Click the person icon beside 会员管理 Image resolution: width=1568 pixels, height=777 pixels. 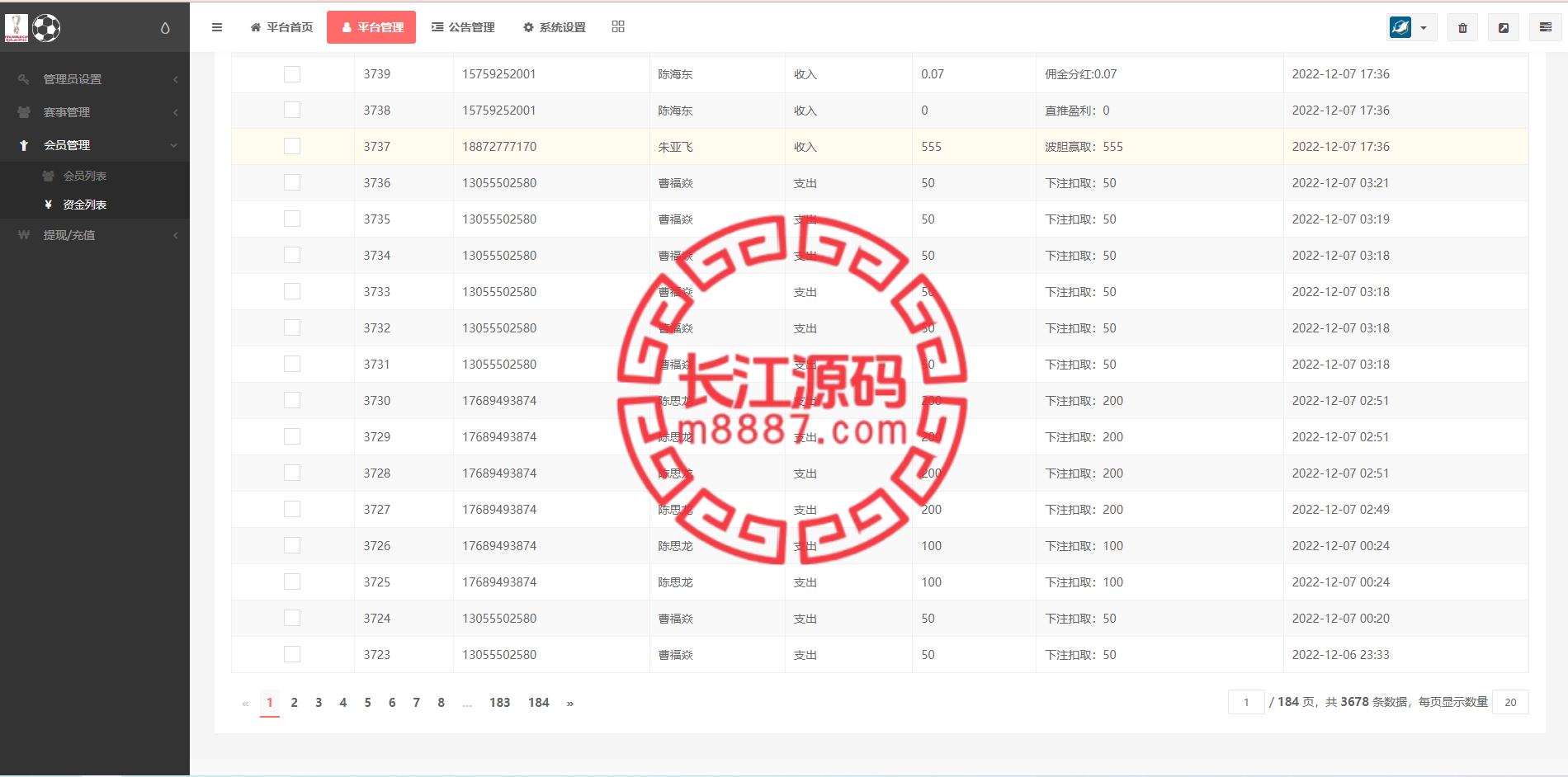pos(24,145)
